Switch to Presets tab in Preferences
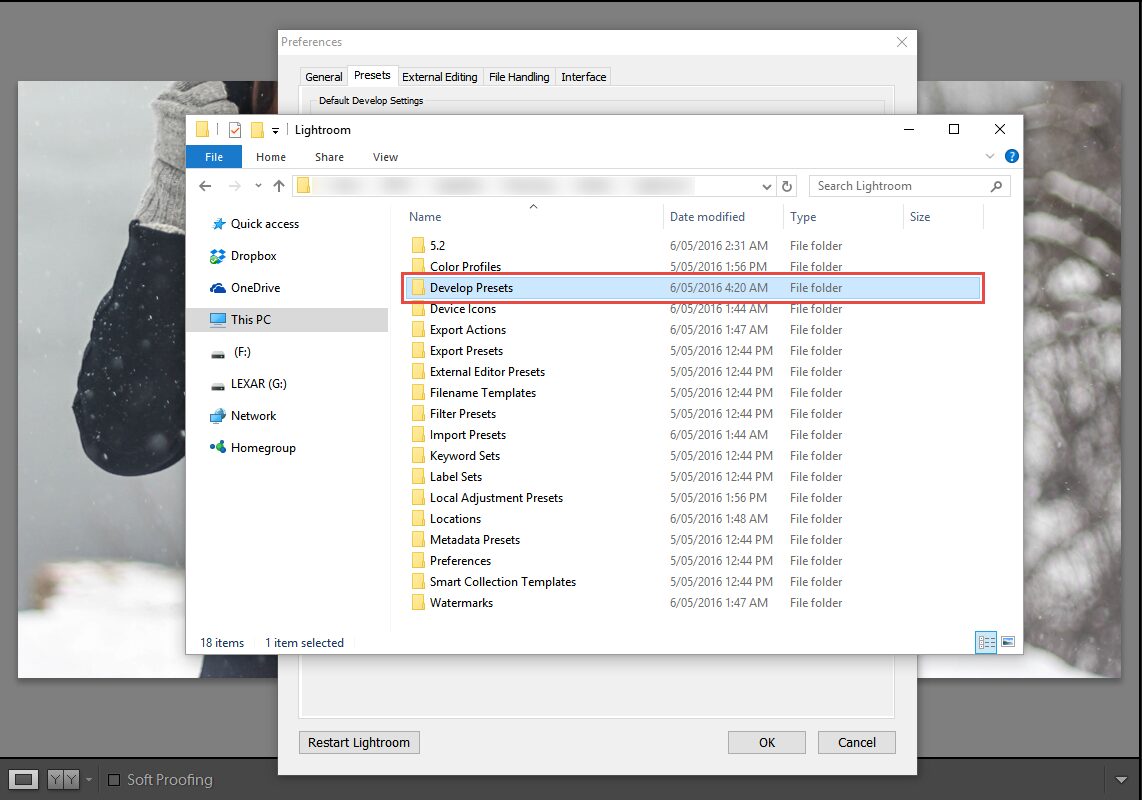The image size is (1142, 800). pyautogui.click(x=372, y=76)
